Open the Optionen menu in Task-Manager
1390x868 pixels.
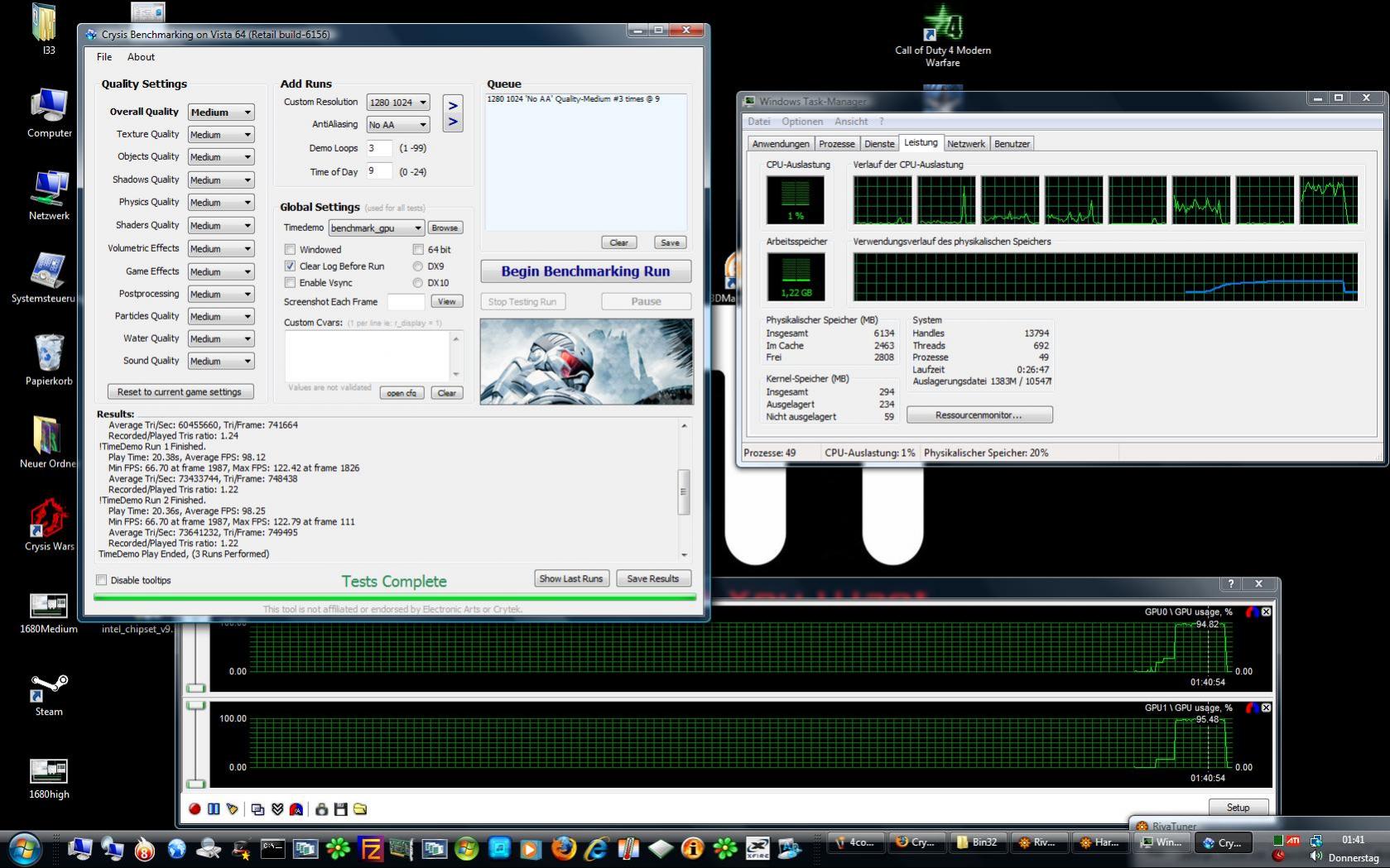point(802,122)
